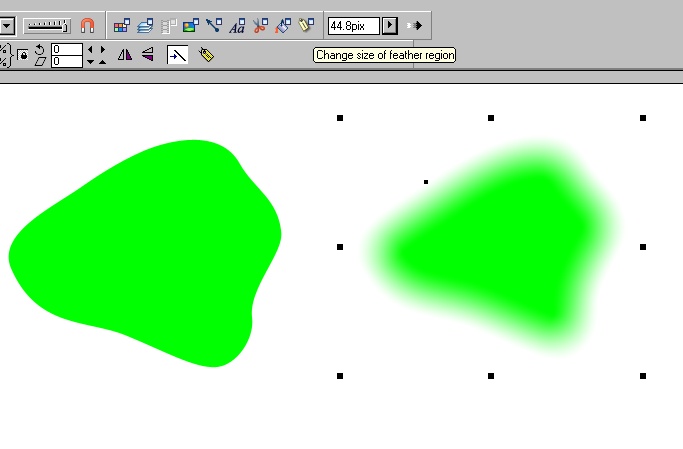
Task: Open the Line gallery
Action: coord(214,26)
